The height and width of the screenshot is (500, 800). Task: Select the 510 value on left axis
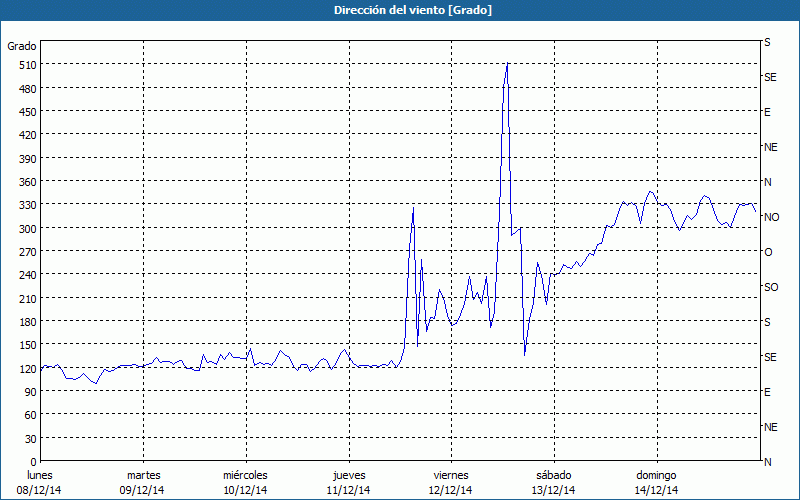[x=26, y=65]
